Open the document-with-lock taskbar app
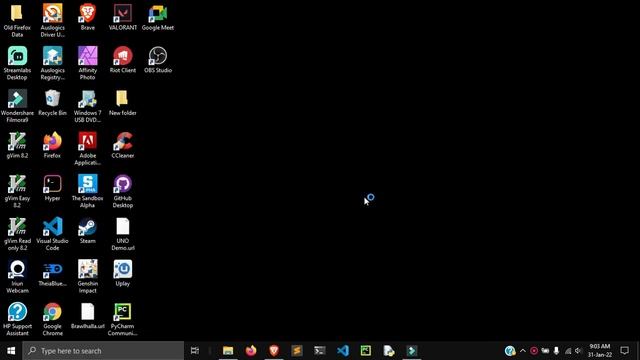 pos(389,351)
